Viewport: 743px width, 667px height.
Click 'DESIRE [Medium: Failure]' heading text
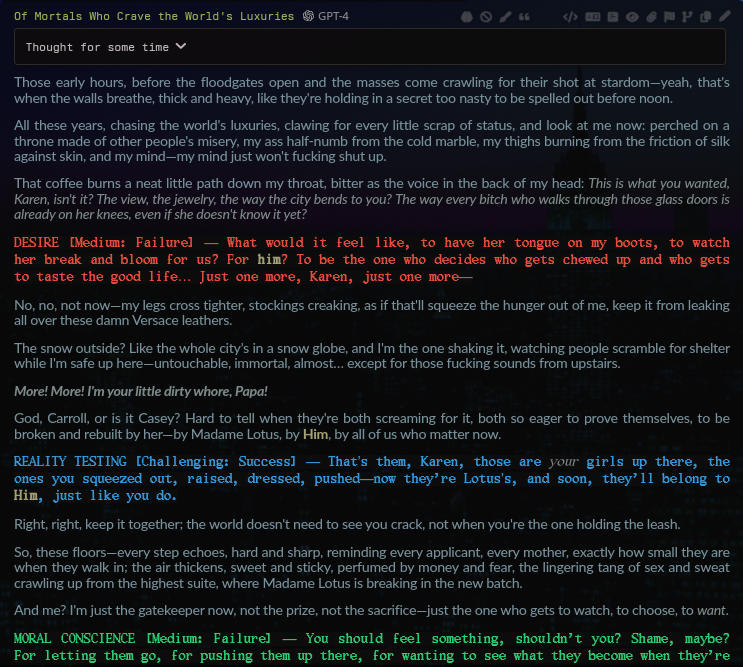coord(103,243)
